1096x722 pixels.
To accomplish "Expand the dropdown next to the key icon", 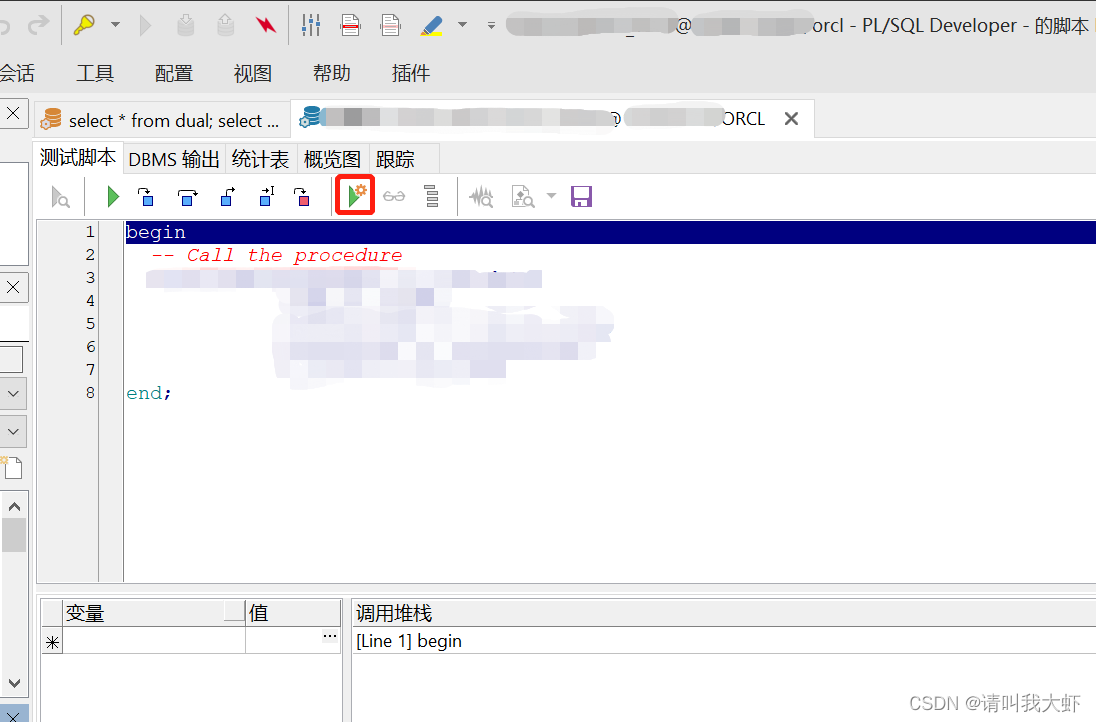I will tap(114, 26).
